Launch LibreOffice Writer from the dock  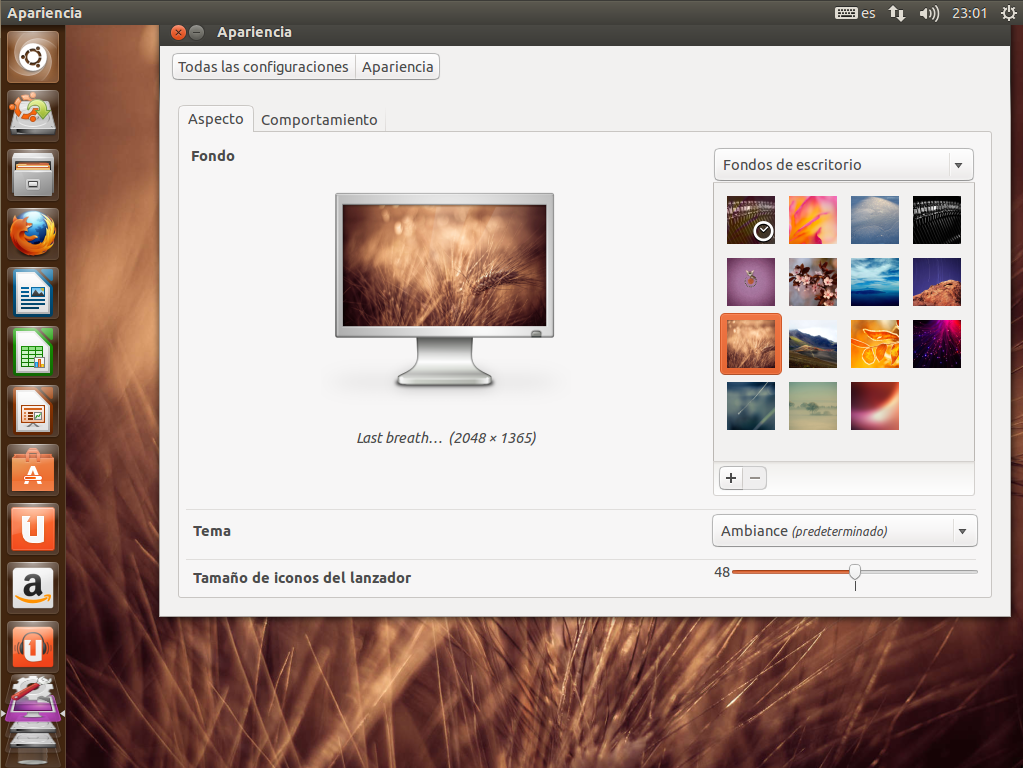(32, 293)
